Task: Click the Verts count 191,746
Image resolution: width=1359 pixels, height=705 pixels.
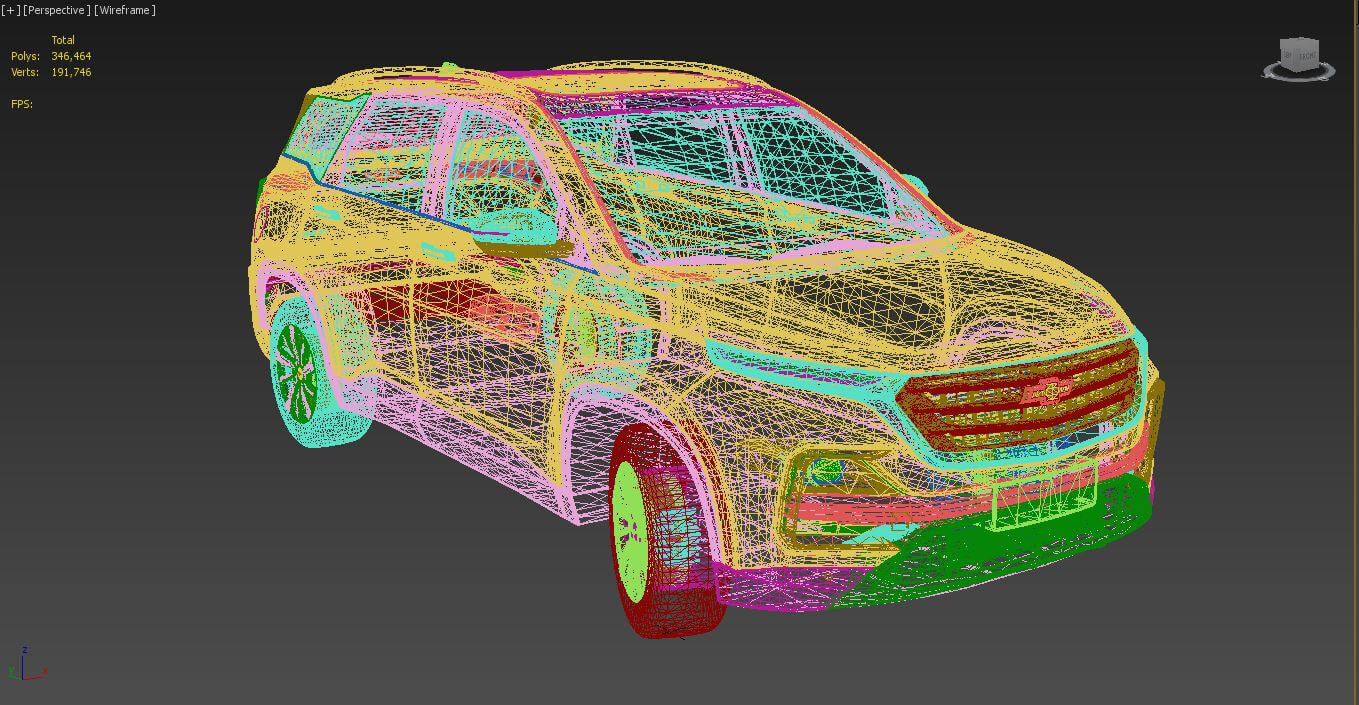Action: 71,73
